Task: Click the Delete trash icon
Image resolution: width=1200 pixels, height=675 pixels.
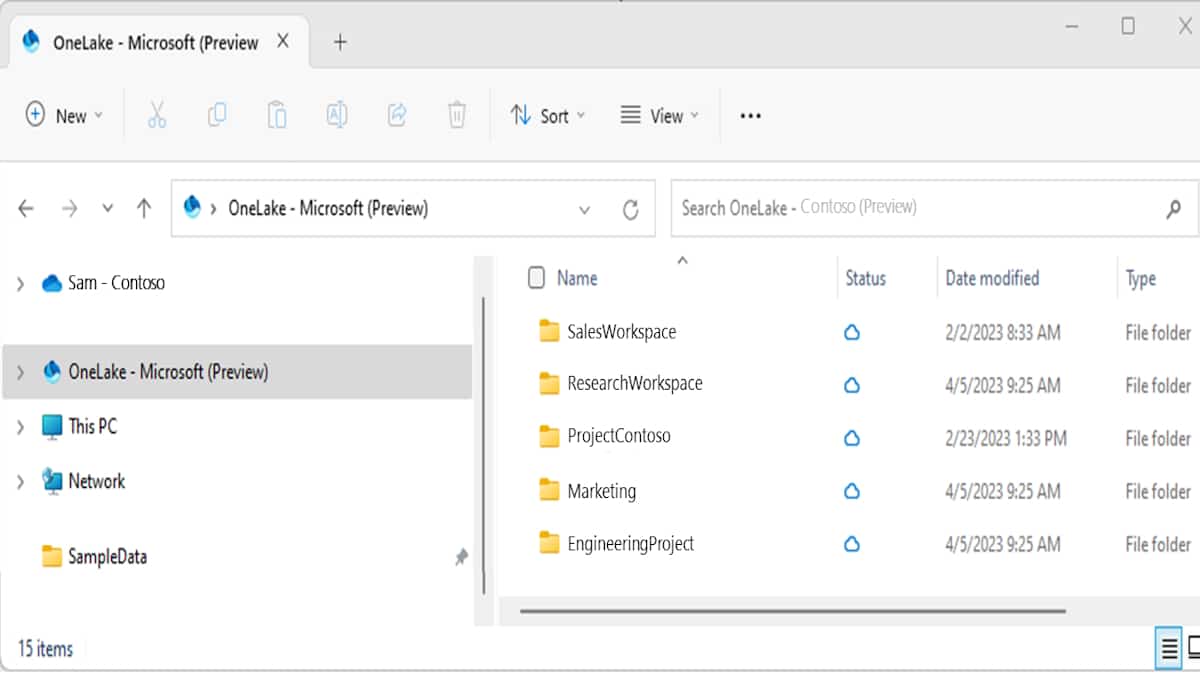Action: 457,115
